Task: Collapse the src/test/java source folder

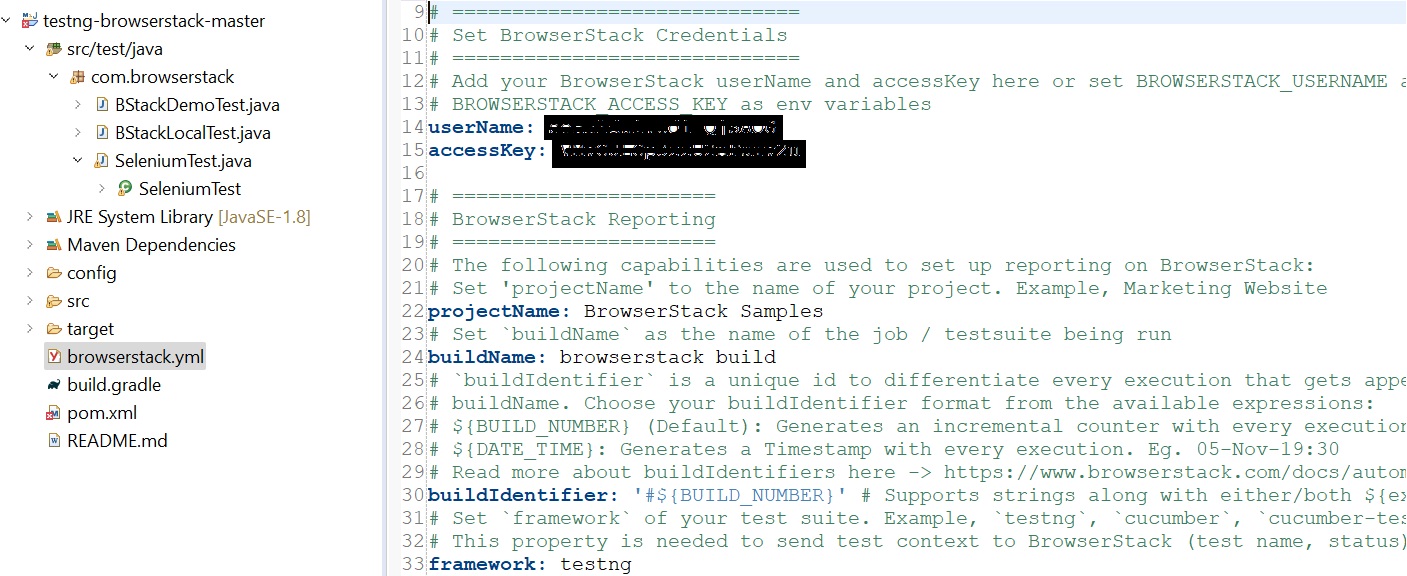Action: coord(30,49)
